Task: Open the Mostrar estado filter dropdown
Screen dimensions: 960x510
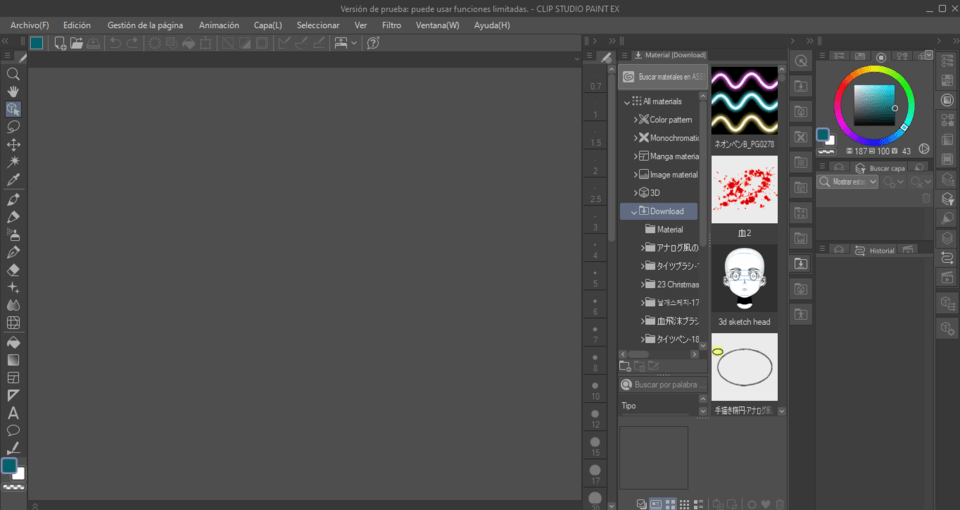Action: coord(848,182)
